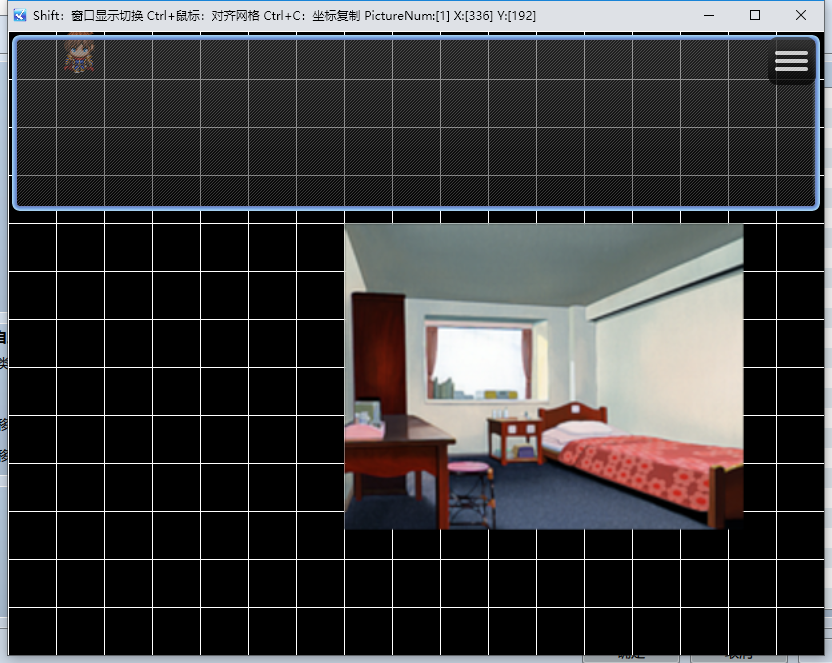Maximize the picture preview window

755,15
